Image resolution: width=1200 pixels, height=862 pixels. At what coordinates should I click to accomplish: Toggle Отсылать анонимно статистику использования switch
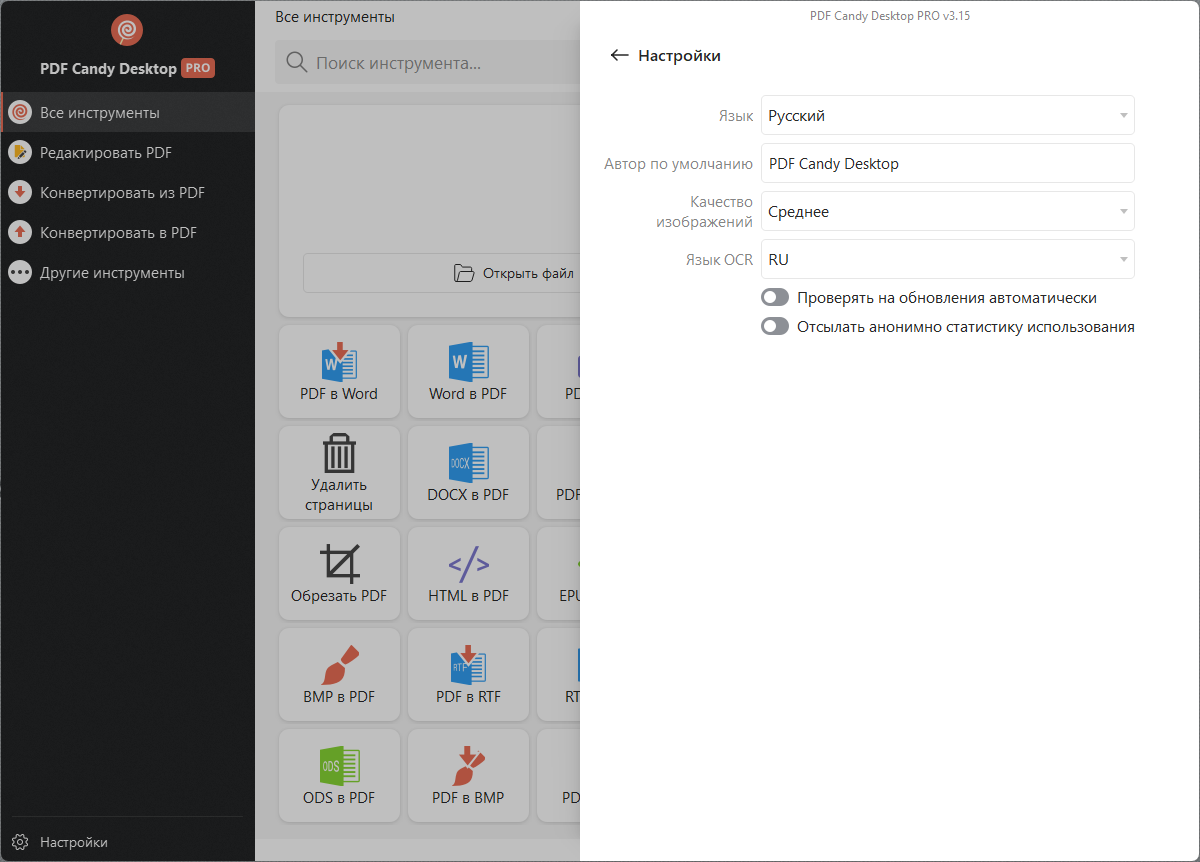pyautogui.click(x=775, y=326)
